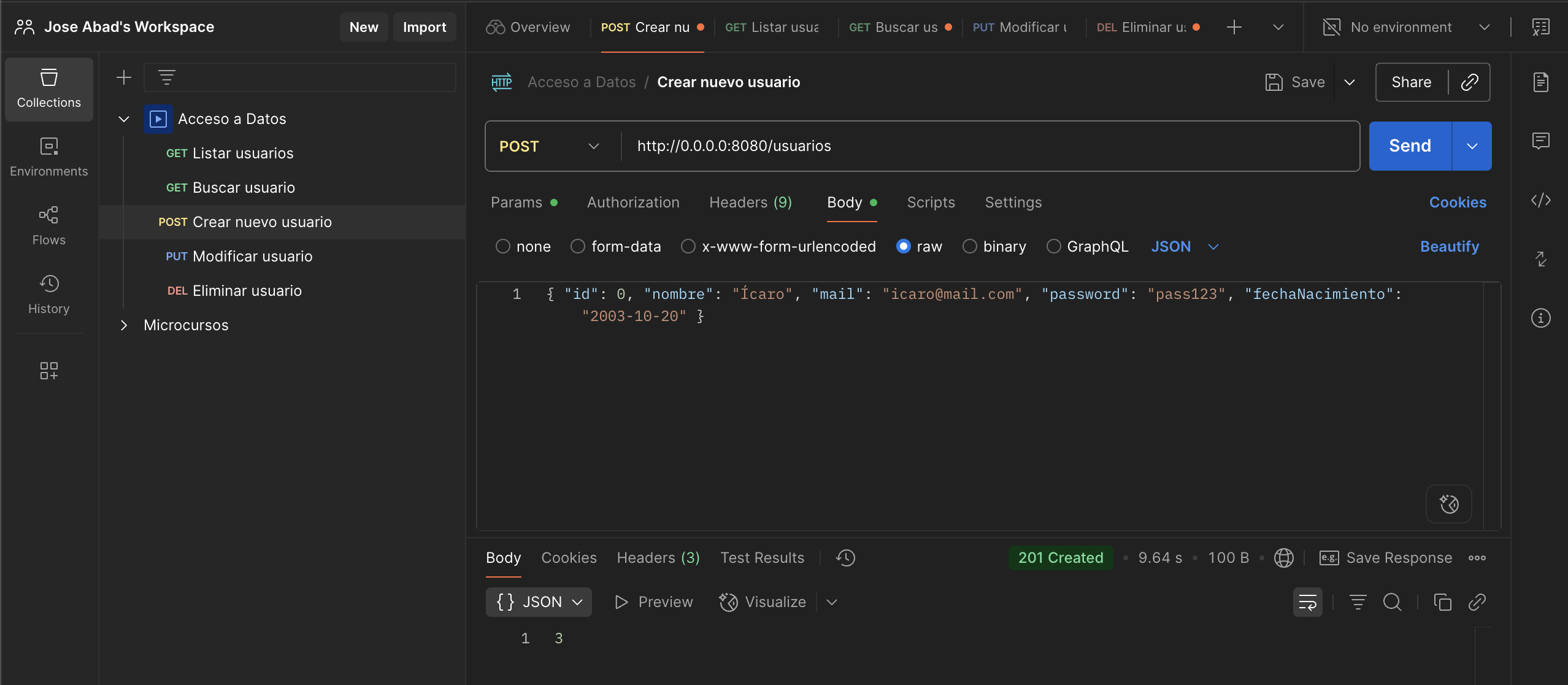Open response history clock icon
Viewport: 1568px width, 685px height.
pyautogui.click(x=845, y=558)
